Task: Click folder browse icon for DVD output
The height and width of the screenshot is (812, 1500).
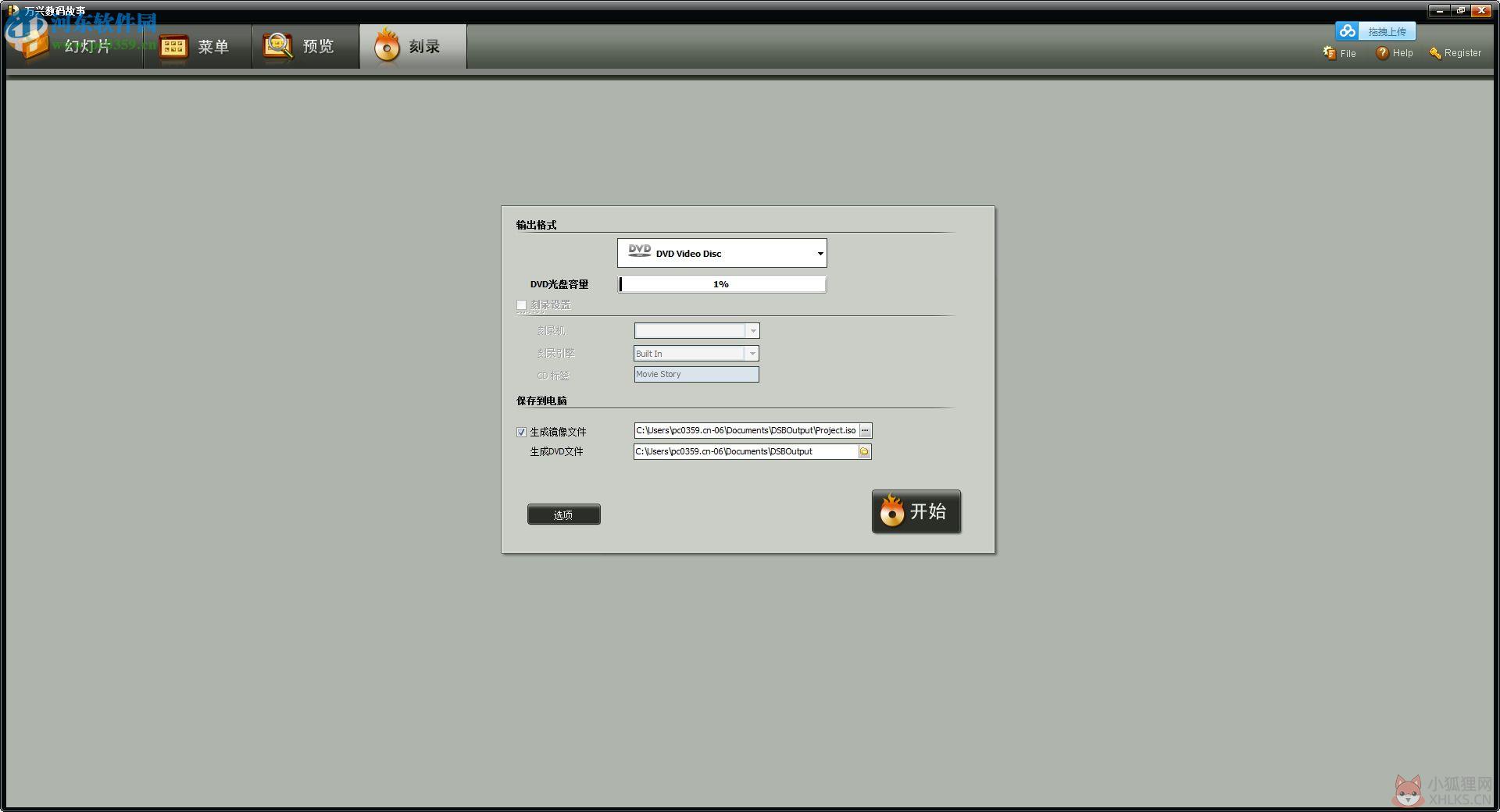Action: coord(865,451)
